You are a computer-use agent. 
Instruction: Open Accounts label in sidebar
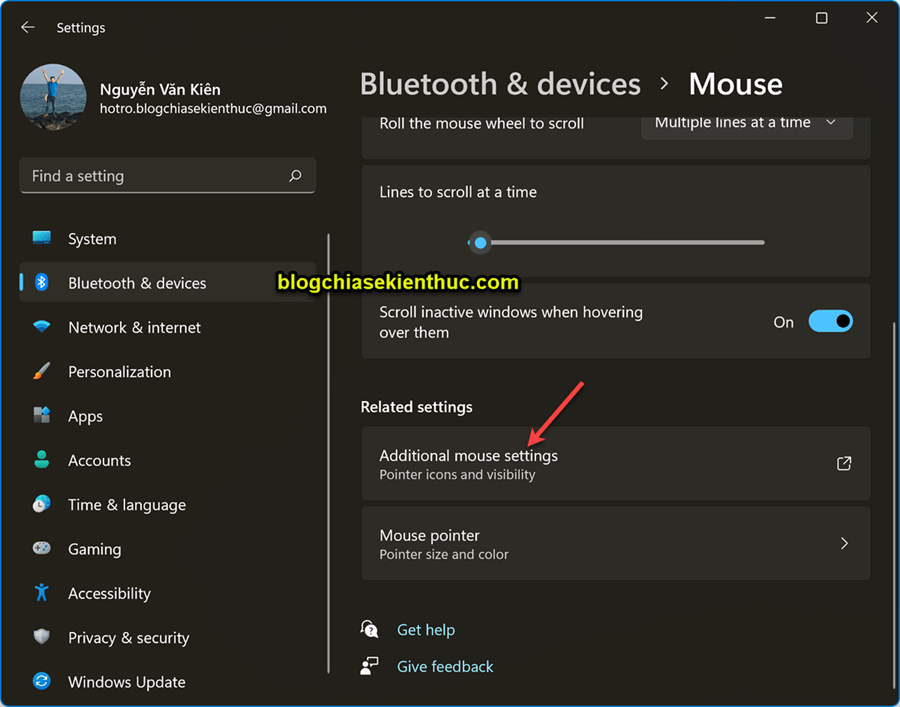pyautogui.click(x=99, y=460)
